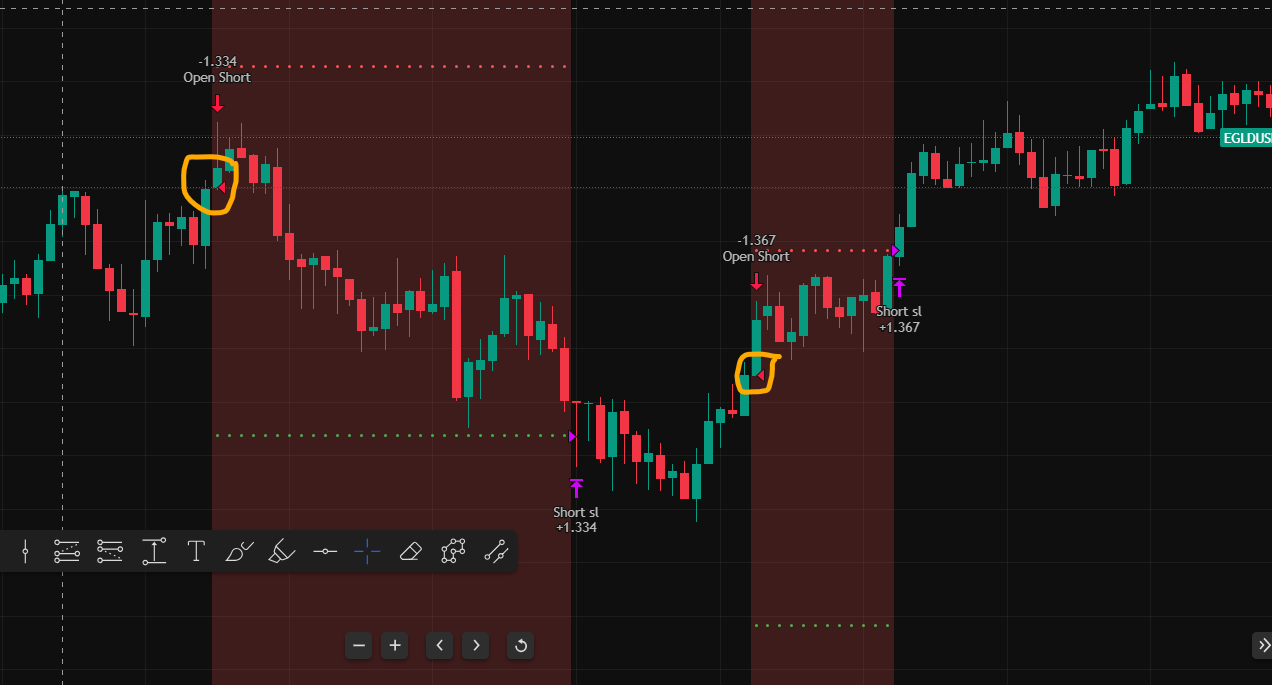The height and width of the screenshot is (685, 1272).
Task: Click the double-chevron jump to latest bar
Action: [1263, 645]
